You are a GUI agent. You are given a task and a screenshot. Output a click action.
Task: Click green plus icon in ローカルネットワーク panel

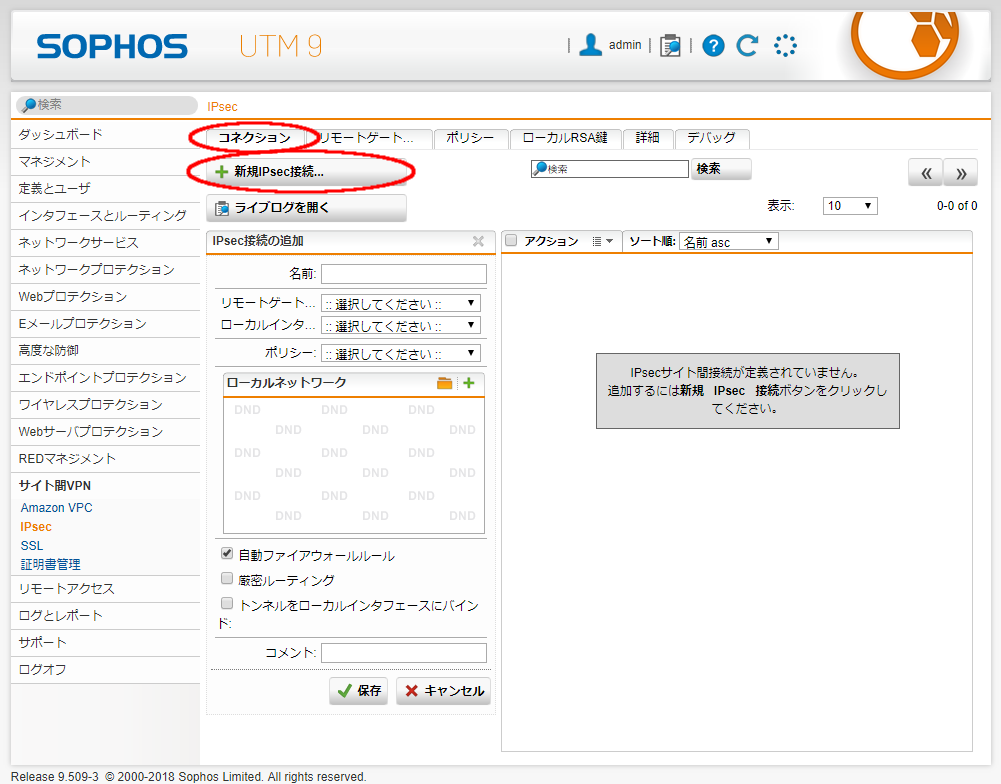tap(469, 383)
